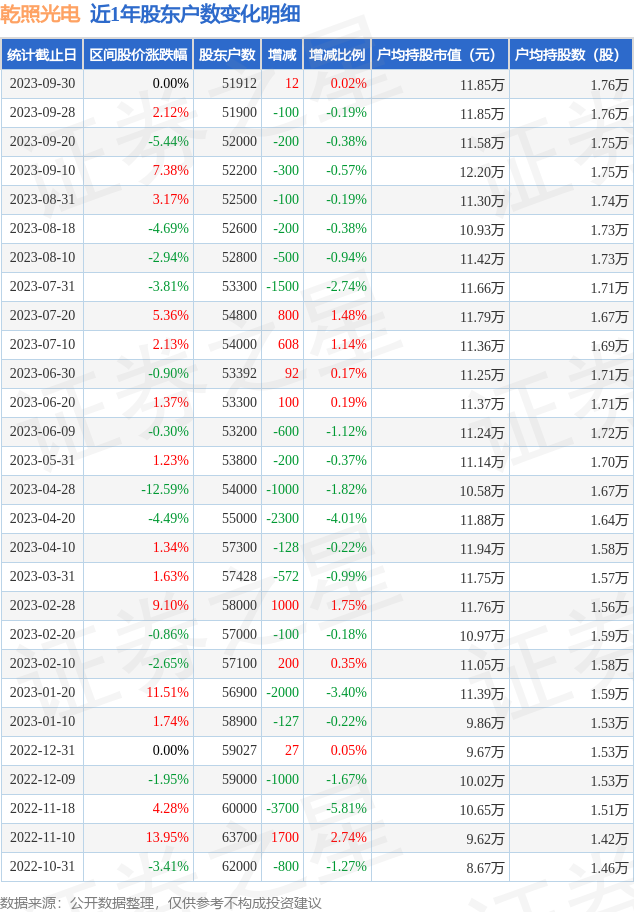Viewport: 634px width, 912px height.
Task: Click the 区间股价涨跌幅 column header
Action: point(138,55)
